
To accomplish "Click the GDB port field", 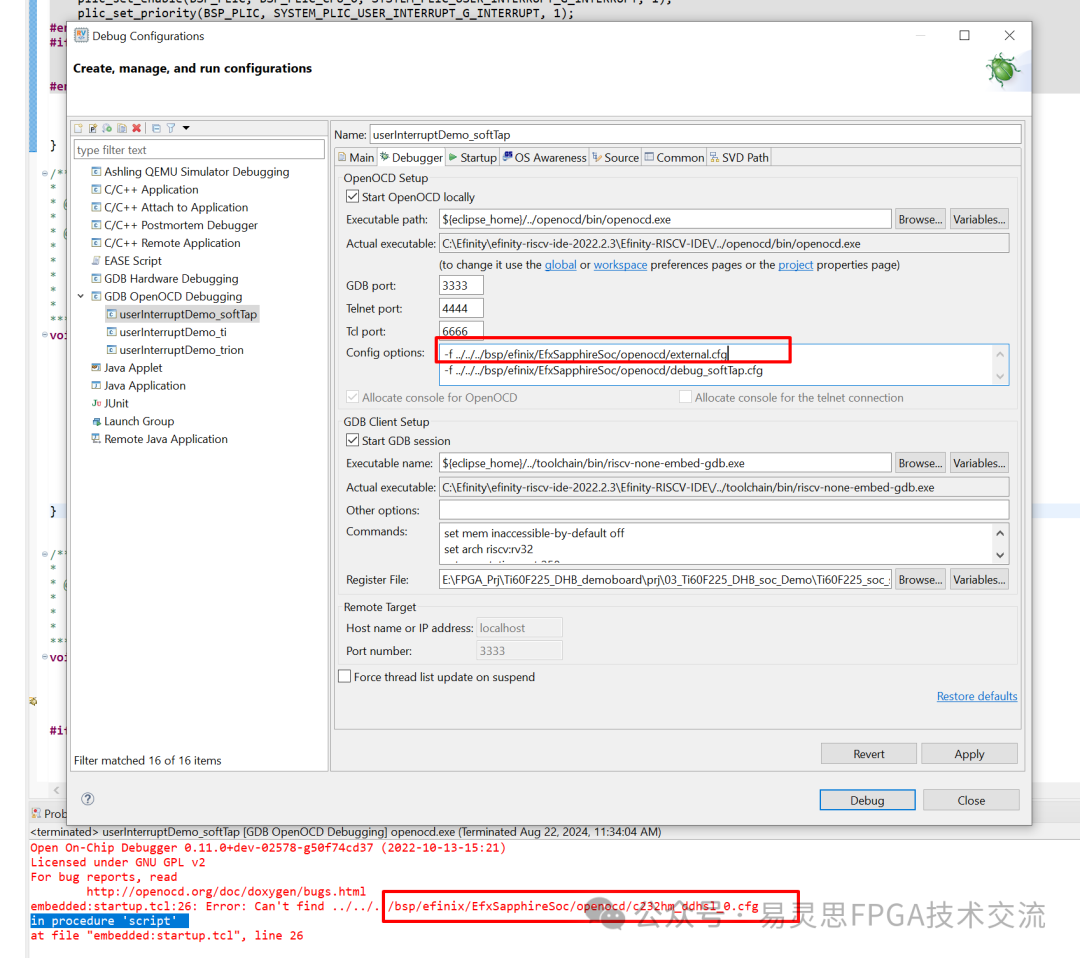I will coord(461,286).
